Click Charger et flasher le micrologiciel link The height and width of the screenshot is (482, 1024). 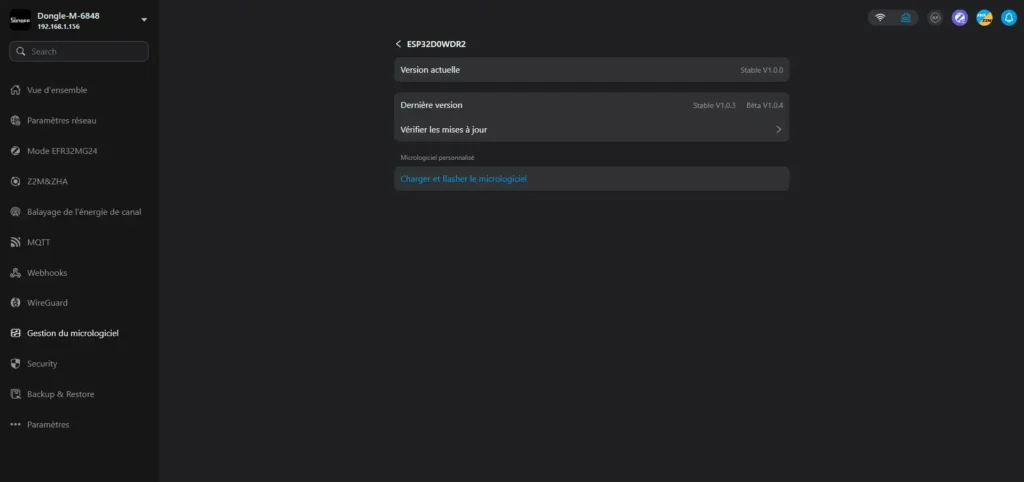[463, 179]
